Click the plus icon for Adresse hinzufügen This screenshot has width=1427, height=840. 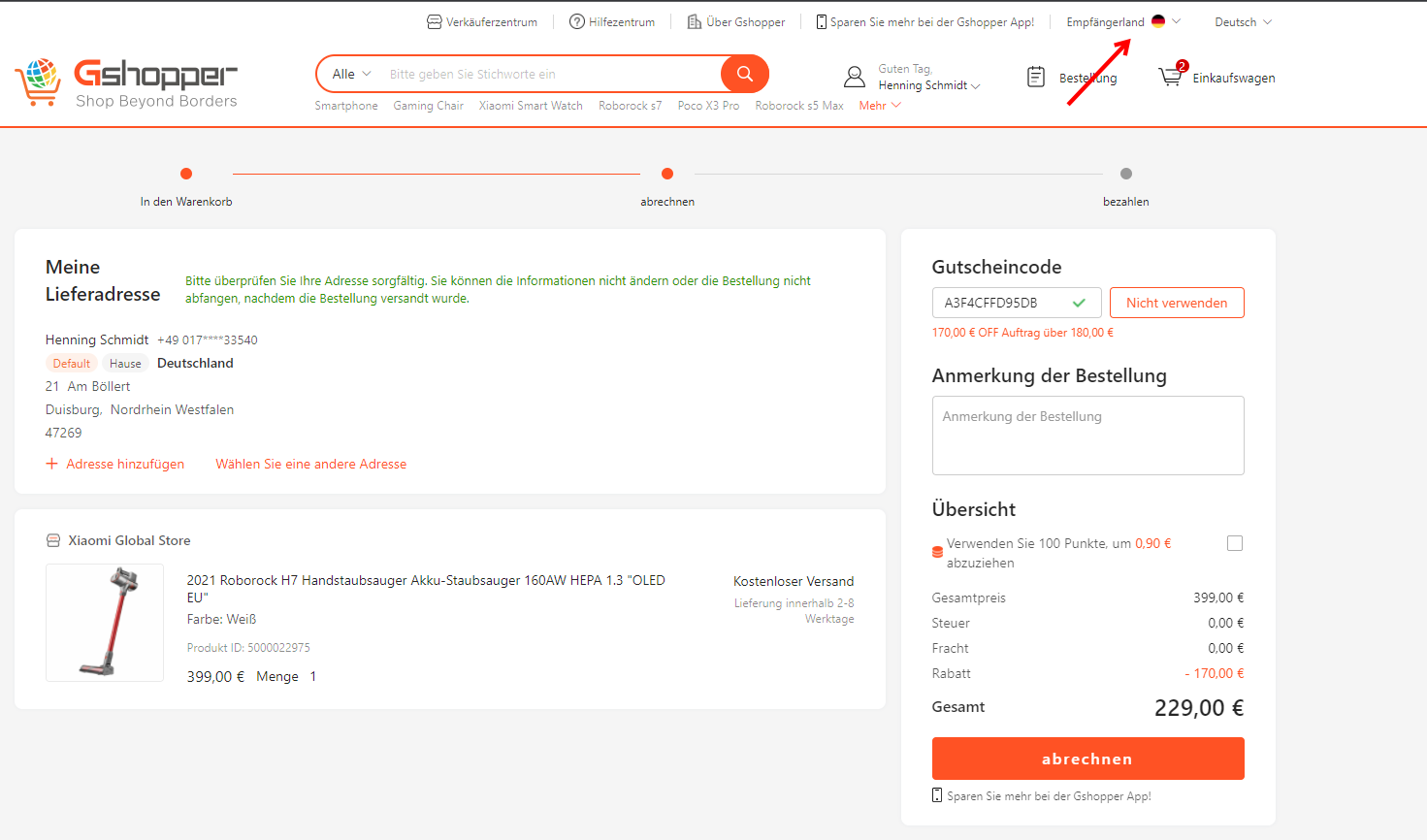51,464
